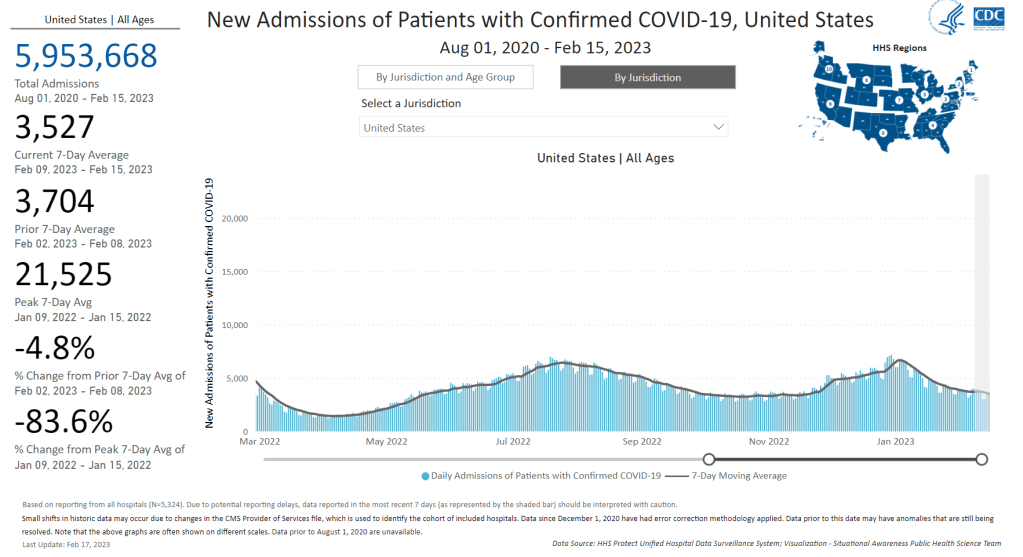Toggle Daily Admissions legend item
The image size is (1023, 557).
(541, 476)
